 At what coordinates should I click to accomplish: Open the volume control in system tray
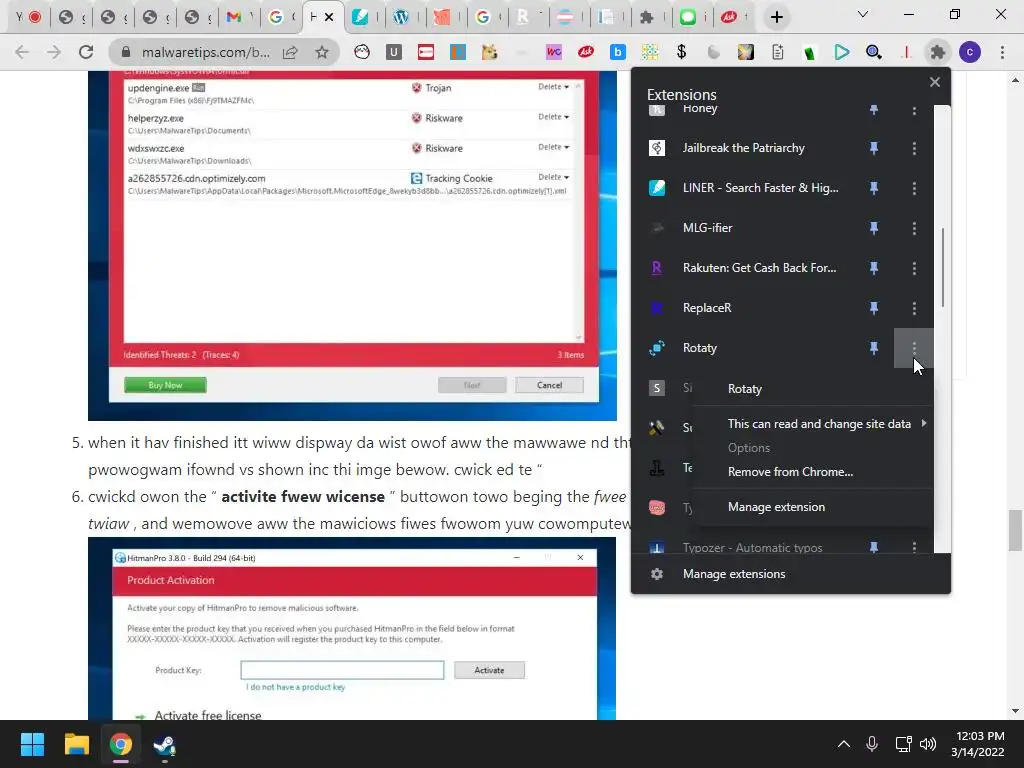[x=927, y=744]
